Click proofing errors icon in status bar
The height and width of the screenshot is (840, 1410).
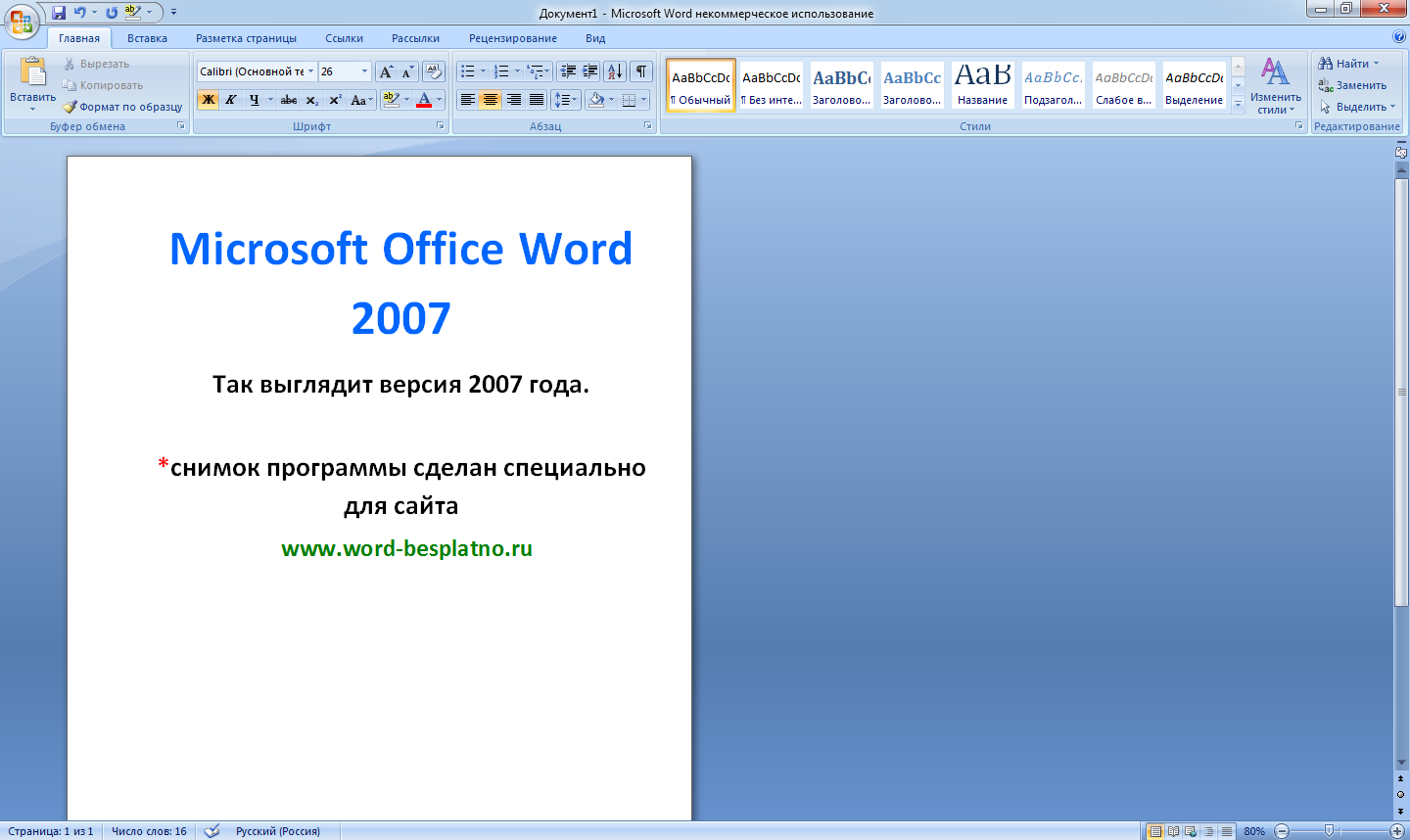(211, 831)
